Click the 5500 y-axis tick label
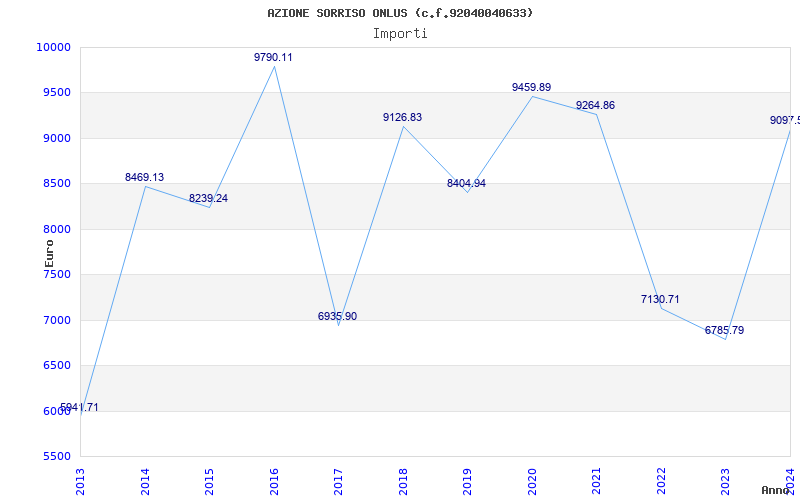The image size is (800, 500). click(56, 456)
